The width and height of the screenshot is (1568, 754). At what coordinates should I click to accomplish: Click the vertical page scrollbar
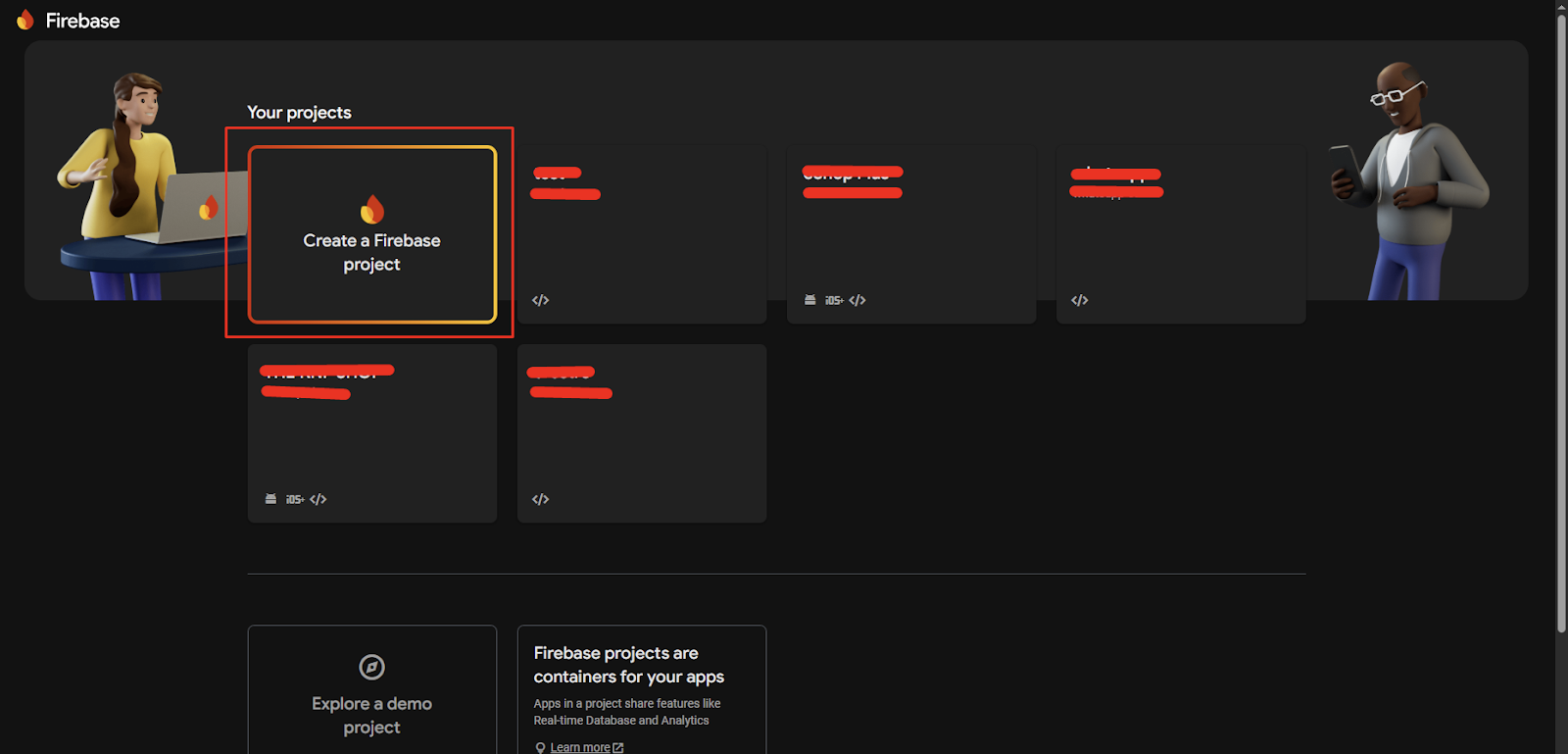tap(1561, 324)
